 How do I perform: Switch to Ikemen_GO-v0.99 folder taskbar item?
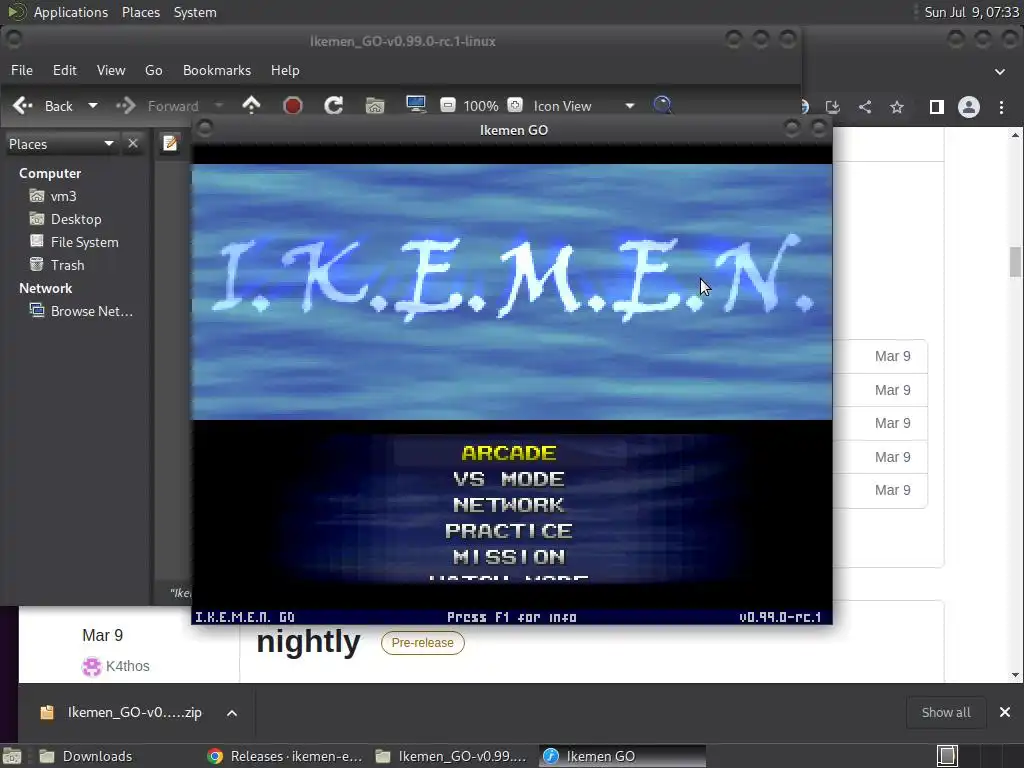click(x=451, y=756)
